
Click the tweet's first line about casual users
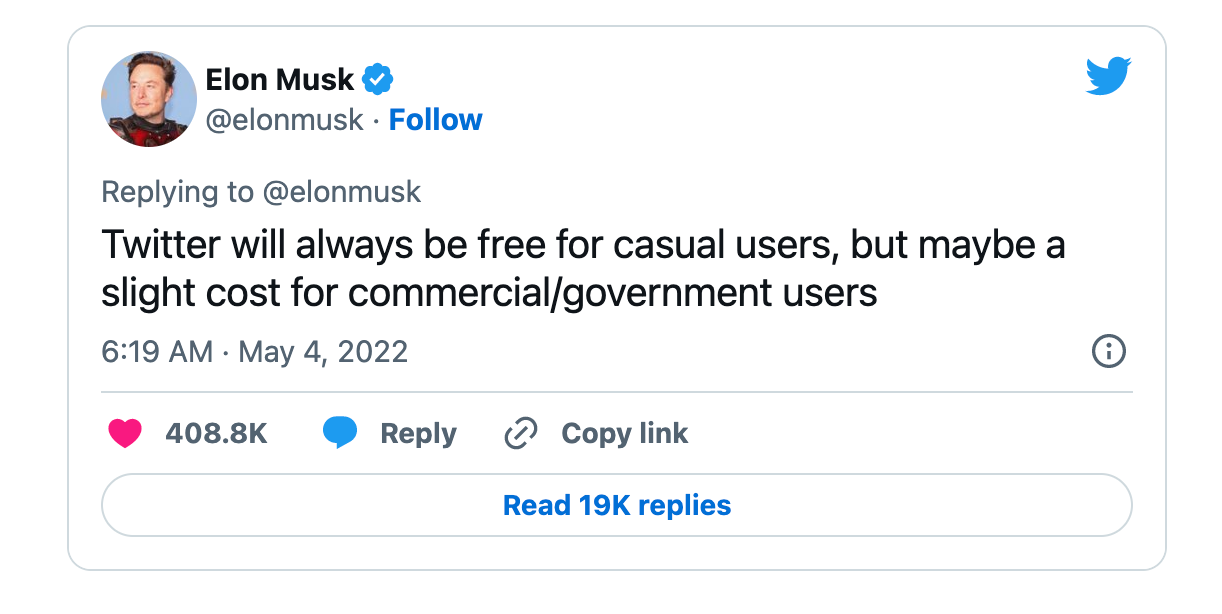click(583, 246)
